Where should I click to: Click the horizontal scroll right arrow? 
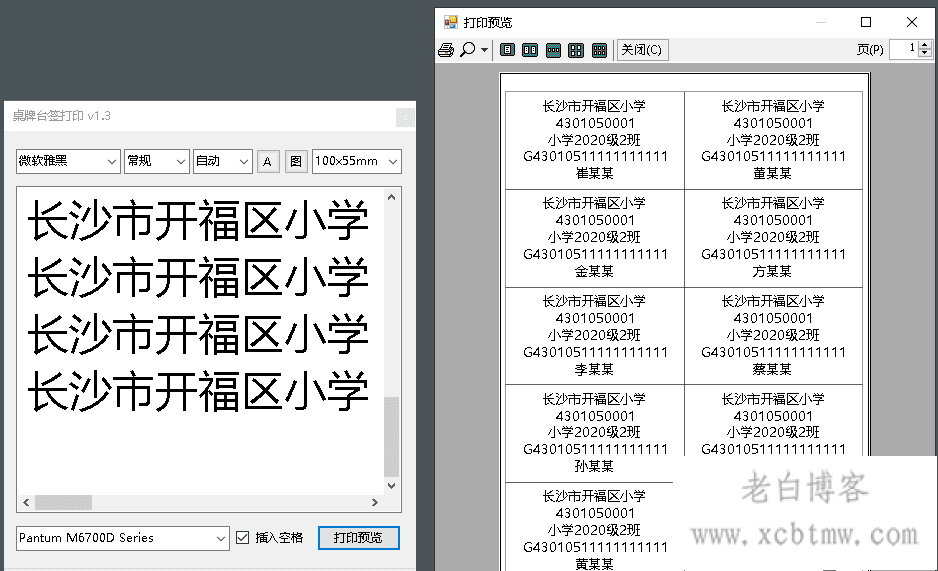(374, 502)
